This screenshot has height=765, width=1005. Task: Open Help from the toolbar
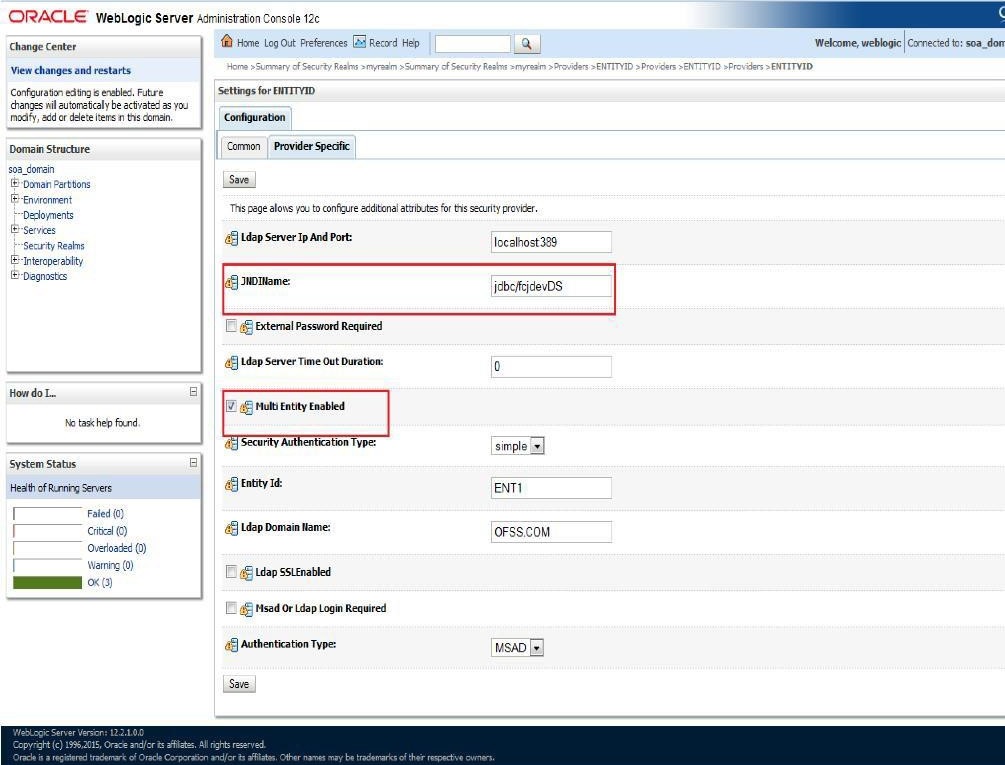[x=411, y=43]
